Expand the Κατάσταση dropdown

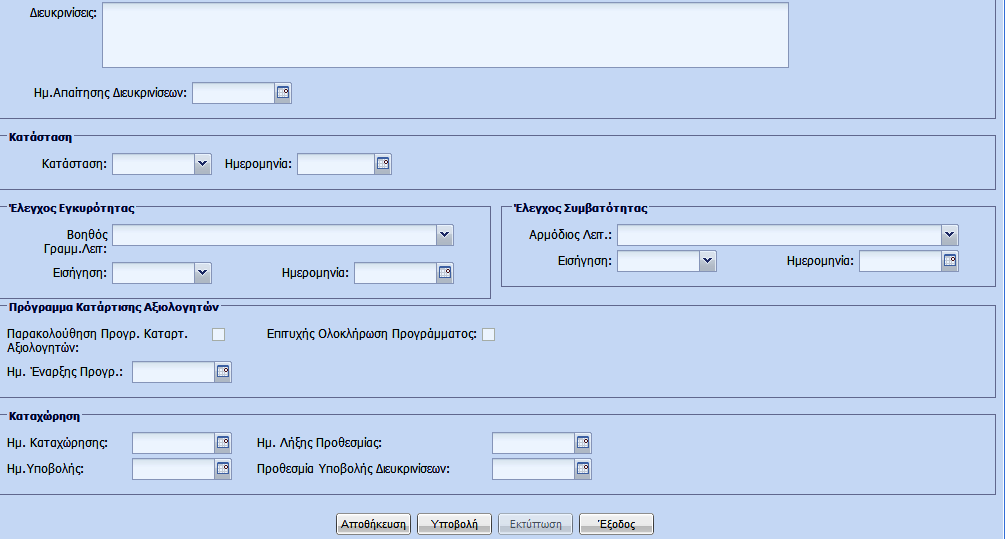pos(203,164)
